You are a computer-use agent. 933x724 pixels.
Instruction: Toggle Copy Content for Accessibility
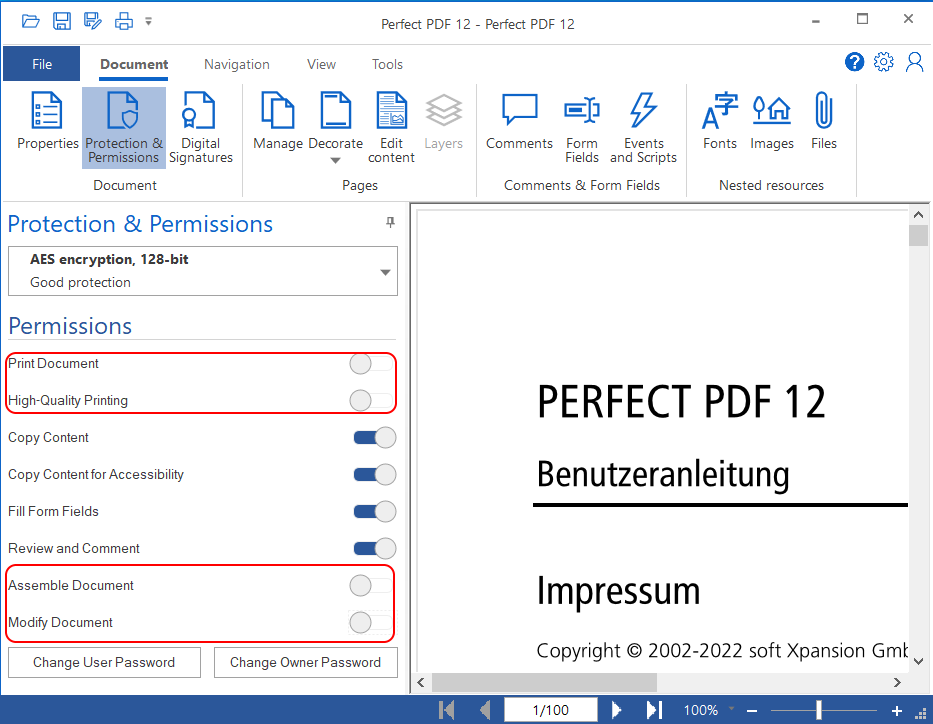point(375,475)
